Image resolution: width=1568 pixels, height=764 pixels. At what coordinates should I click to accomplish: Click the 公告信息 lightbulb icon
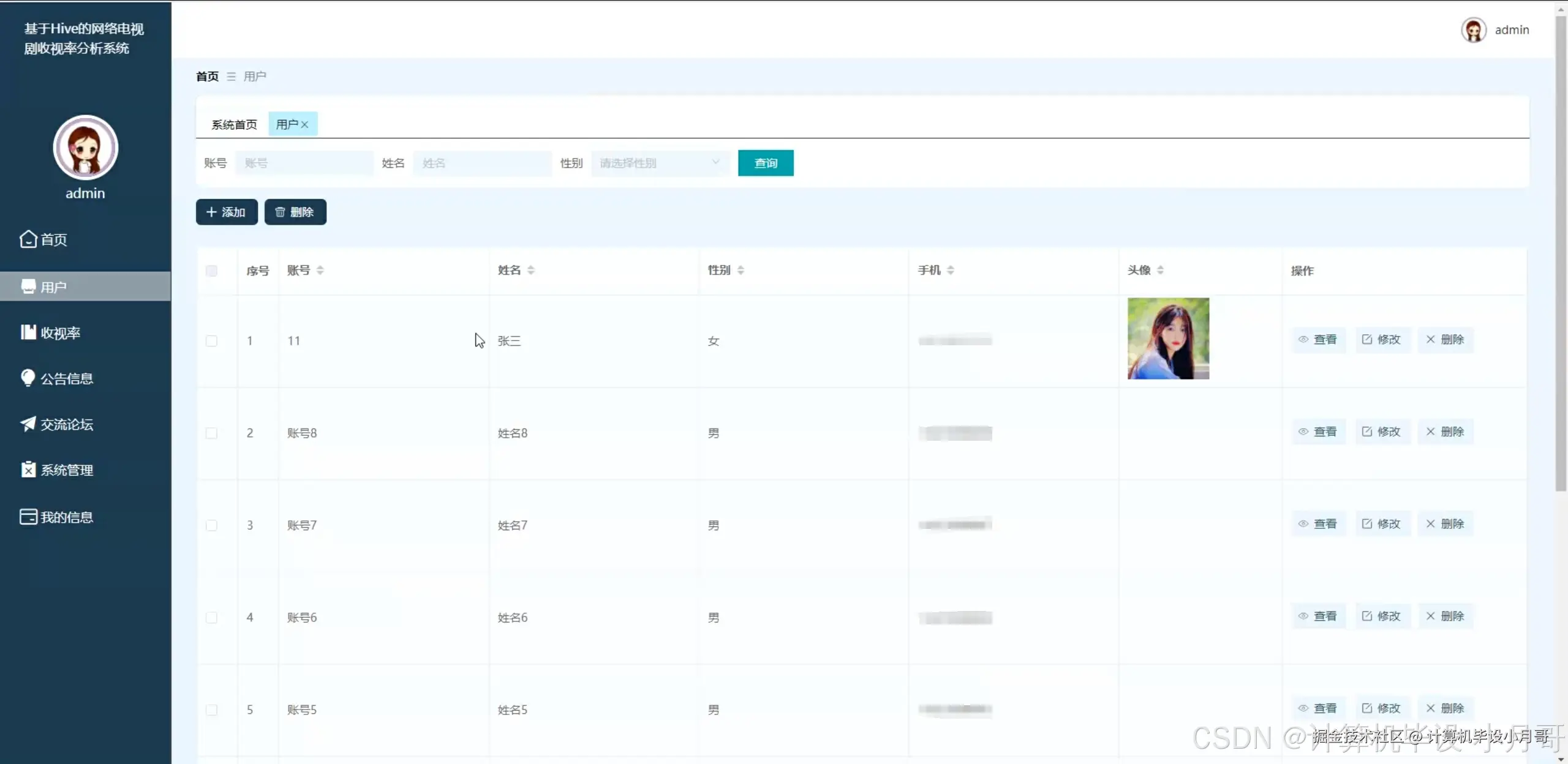point(28,378)
